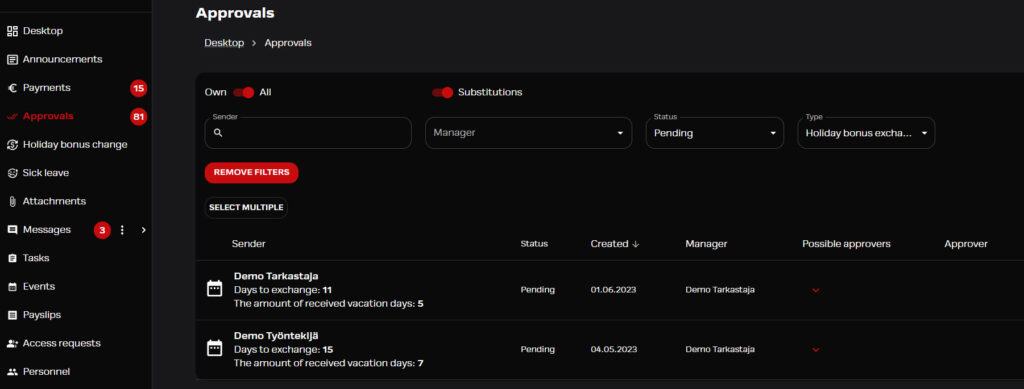Open Tasks in the sidebar
This screenshot has height=389, width=1024.
[36, 258]
